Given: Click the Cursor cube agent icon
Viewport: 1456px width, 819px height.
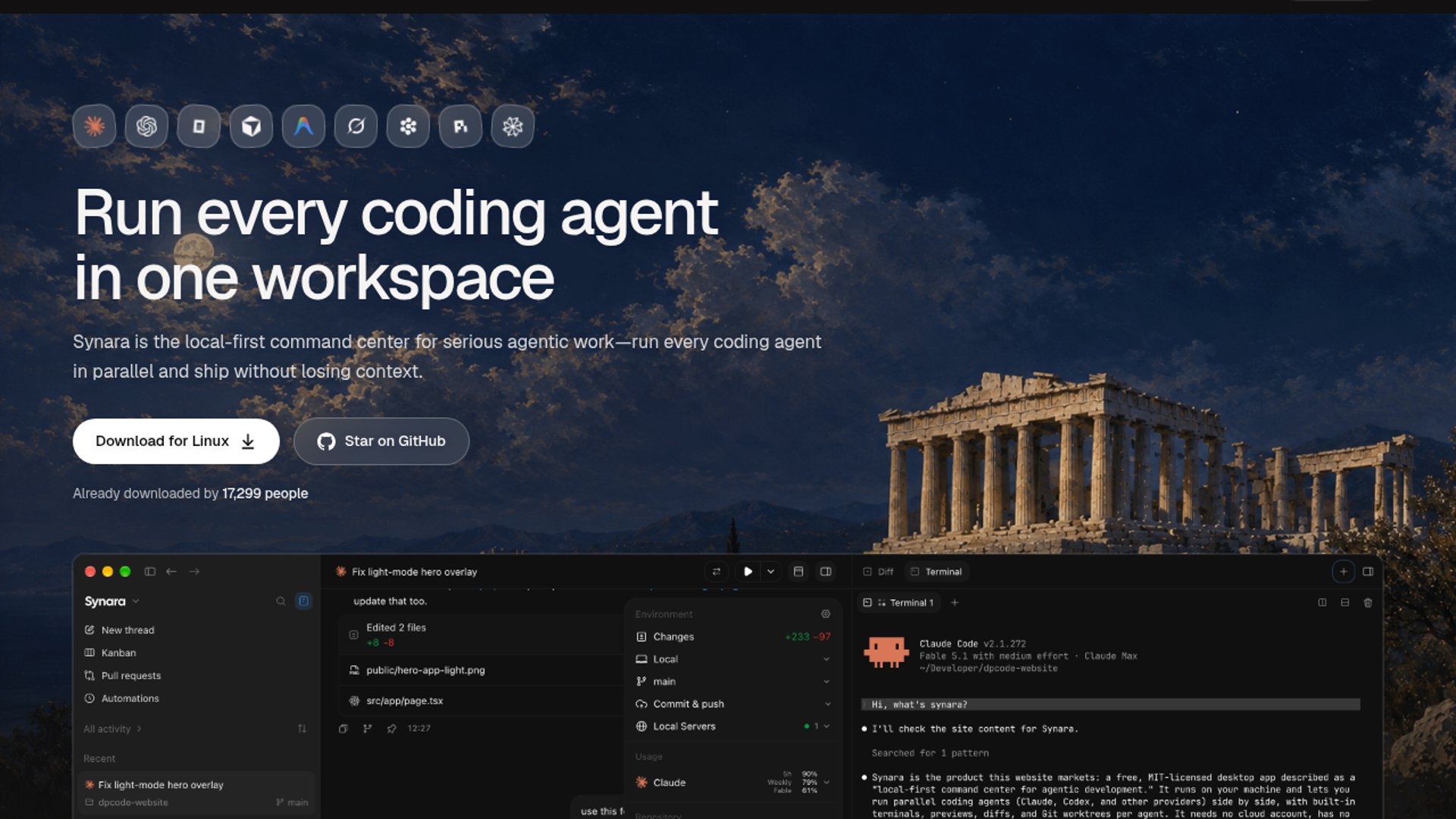Looking at the screenshot, I should point(251,126).
